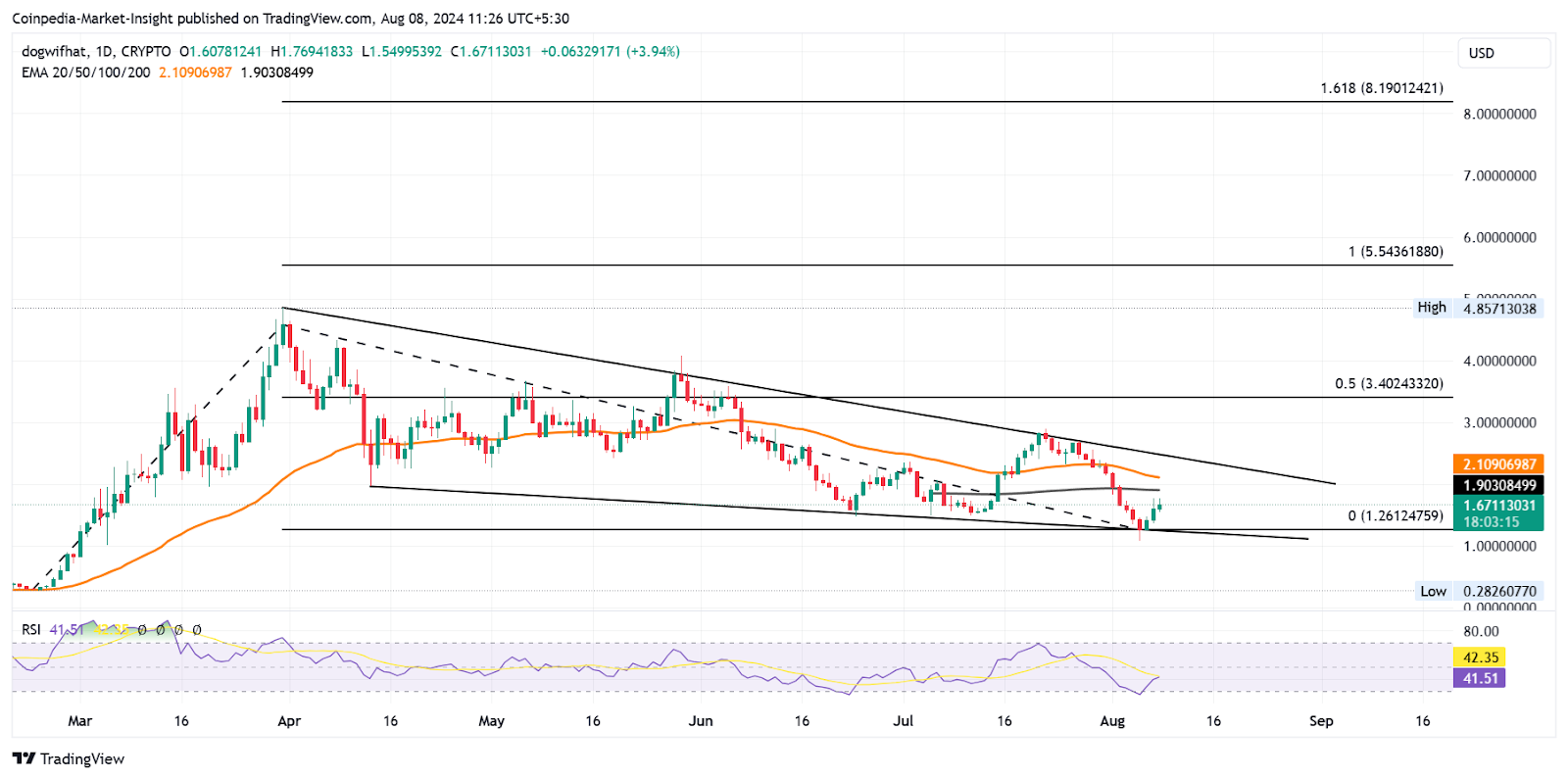Click the TradingView logo at bottom left
This screenshot has width=1568, height=779.
click(69, 758)
